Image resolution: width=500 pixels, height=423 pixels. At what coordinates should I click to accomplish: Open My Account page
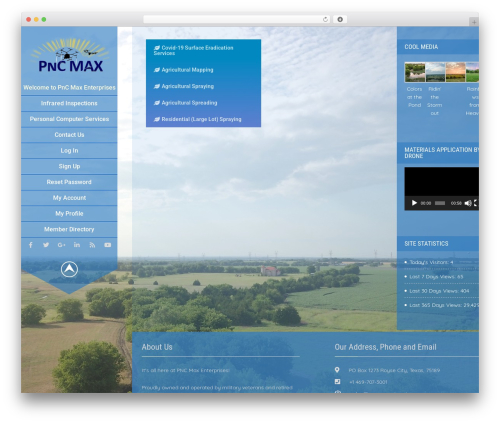point(69,198)
